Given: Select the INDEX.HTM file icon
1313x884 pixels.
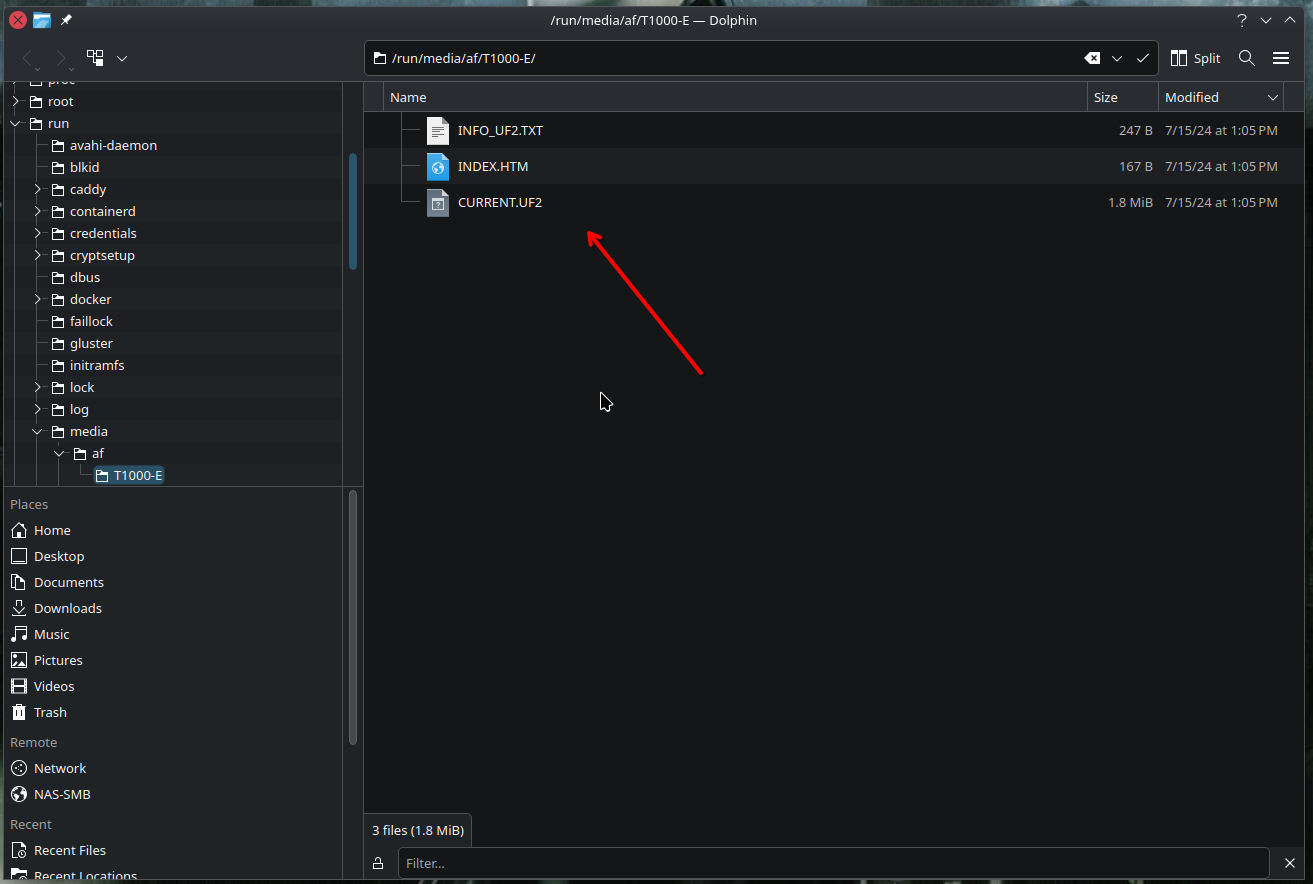Looking at the screenshot, I should pos(438,166).
